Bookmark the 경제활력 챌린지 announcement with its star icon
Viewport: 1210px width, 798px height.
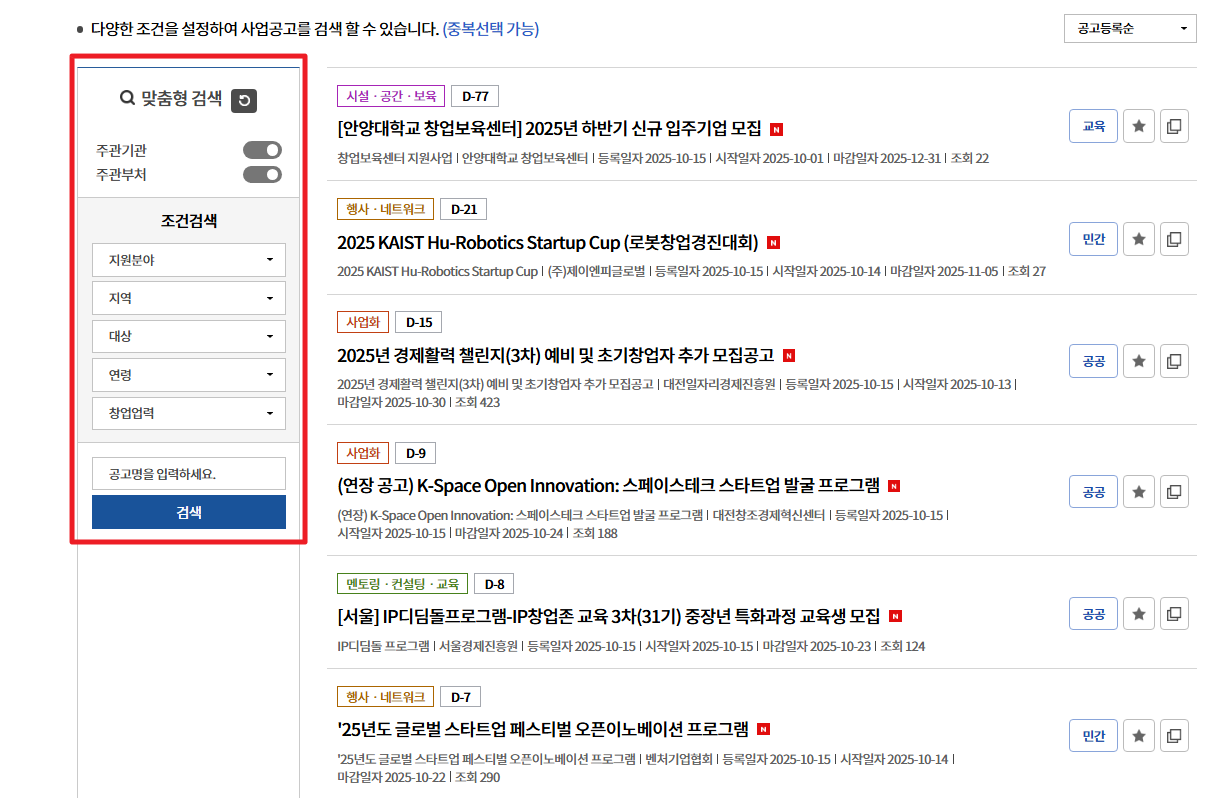click(x=1138, y=360)
